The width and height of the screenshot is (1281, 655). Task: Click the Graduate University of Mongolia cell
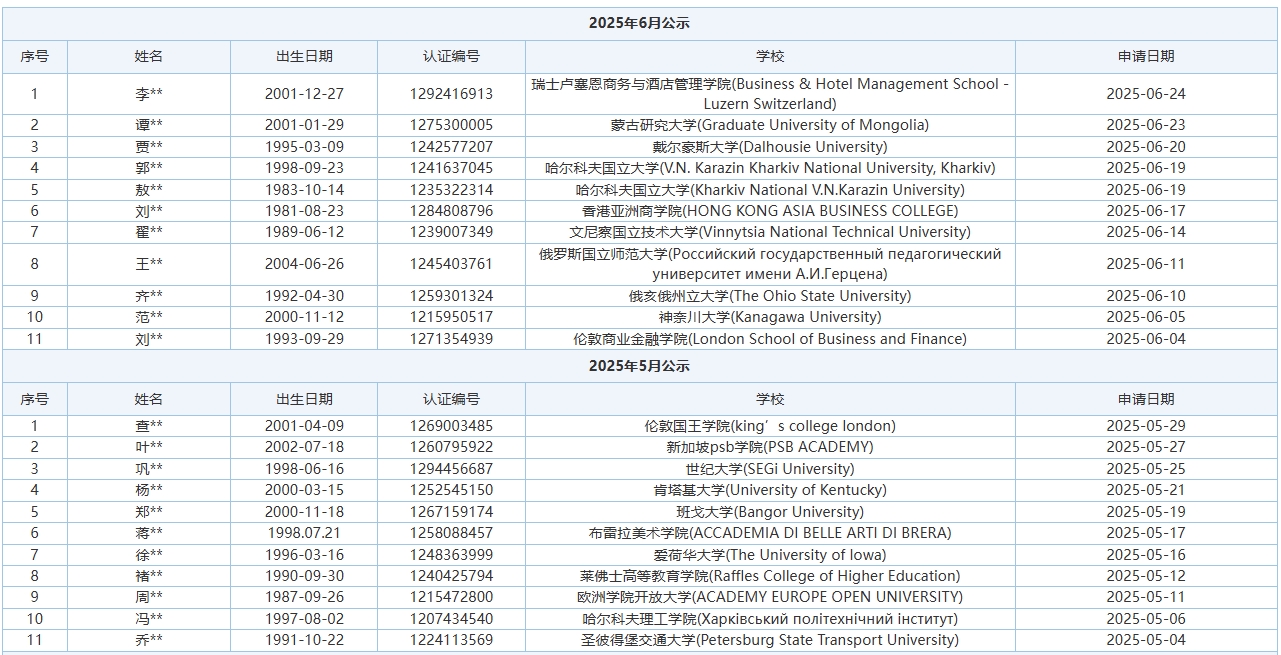tap(770, 125)
